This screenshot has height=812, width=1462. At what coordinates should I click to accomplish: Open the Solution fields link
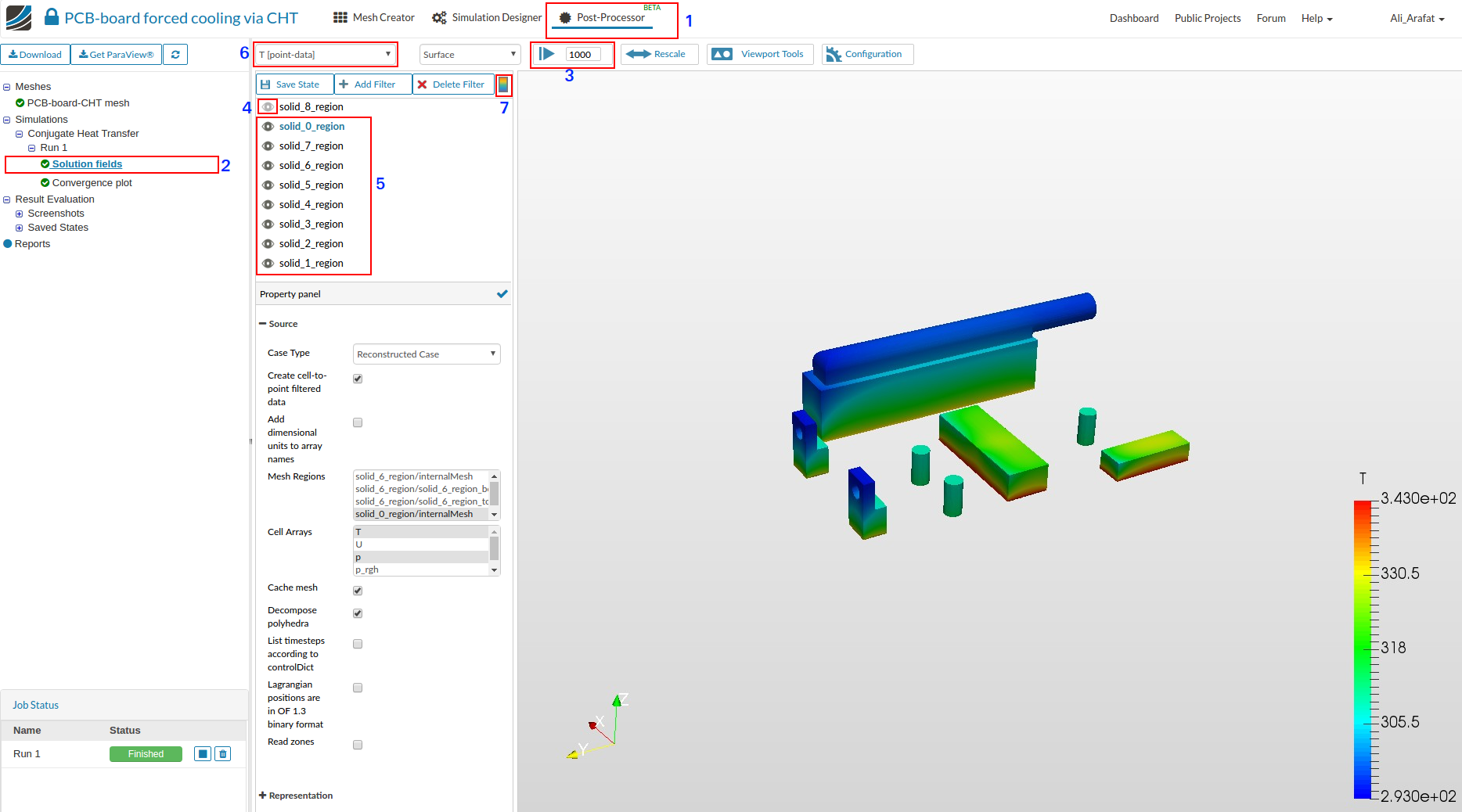pos(87,164)
